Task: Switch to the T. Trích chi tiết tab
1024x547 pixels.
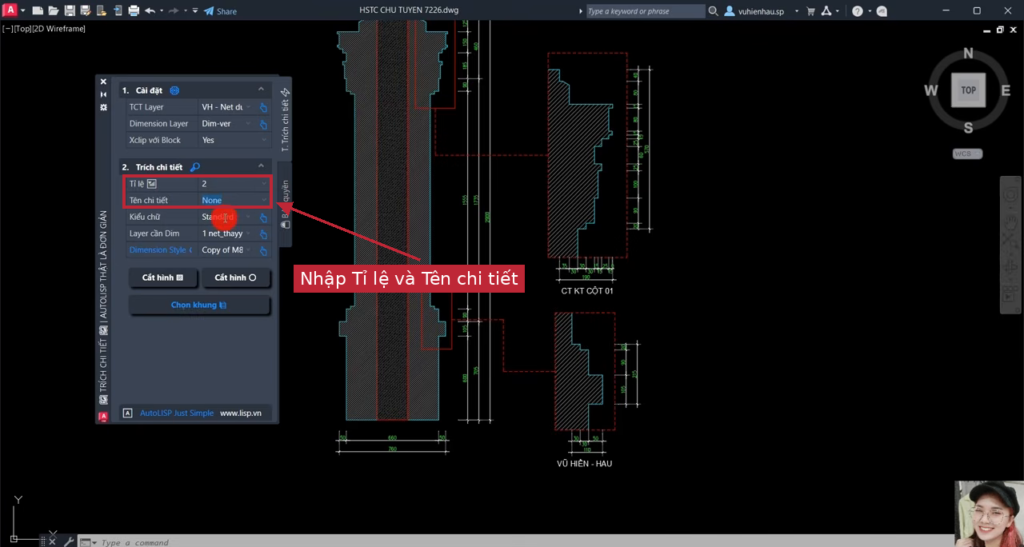Action: pyautogui.click(x=285, y=119)
